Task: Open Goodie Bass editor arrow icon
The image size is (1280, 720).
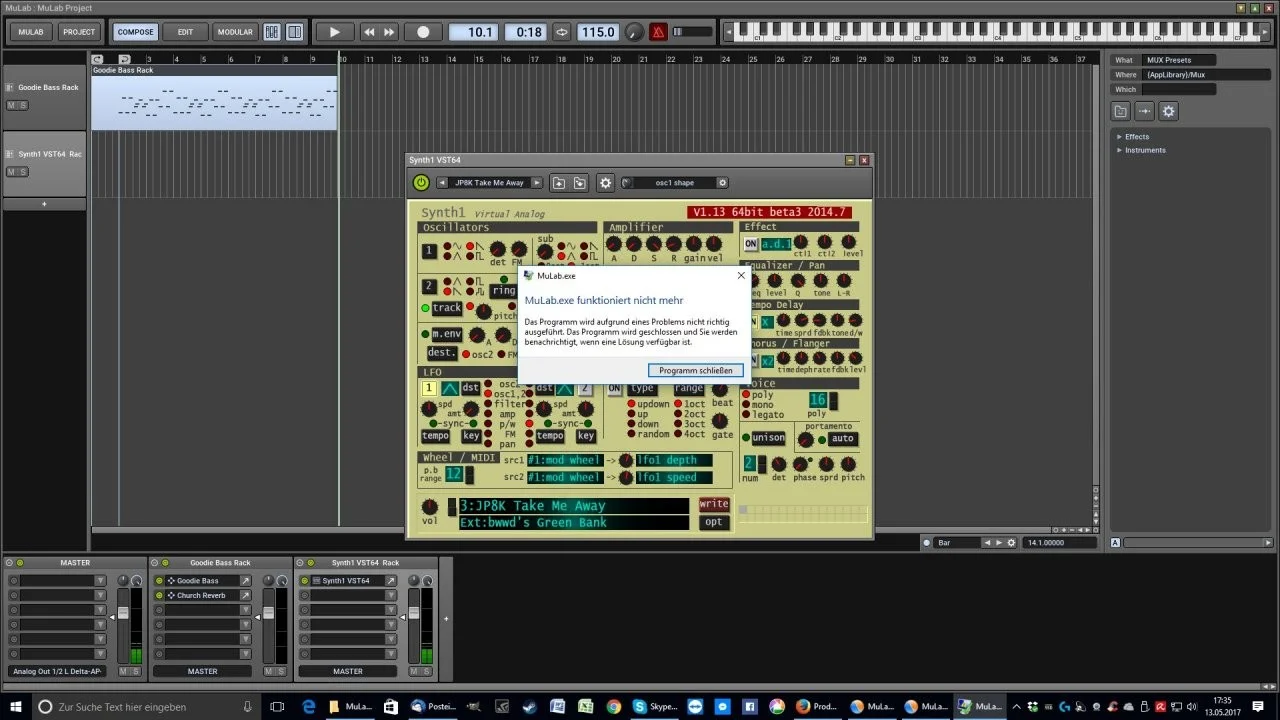Action: [x=246, y=581]
